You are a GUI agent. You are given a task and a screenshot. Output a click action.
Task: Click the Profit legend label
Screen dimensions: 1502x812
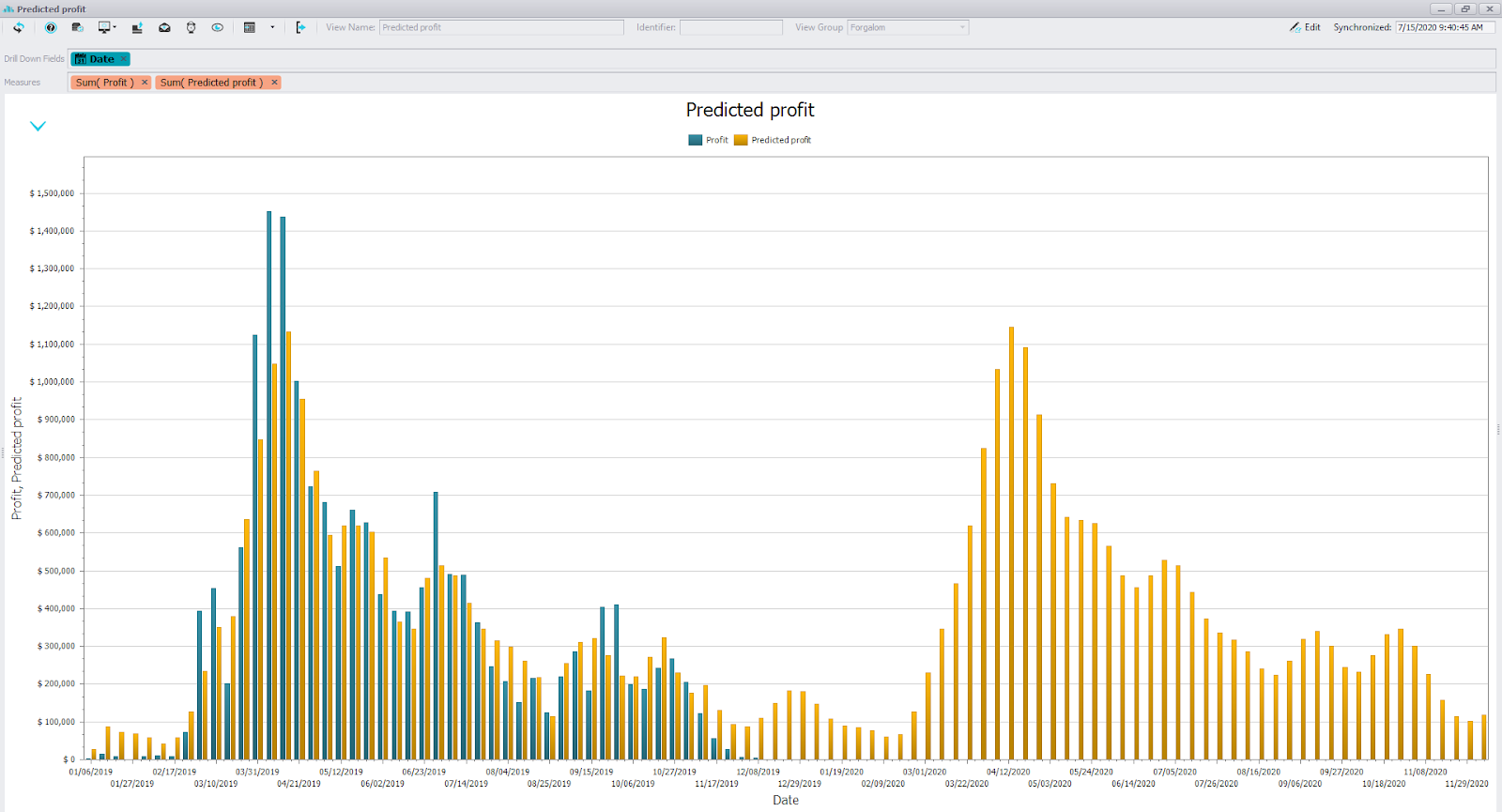tap(717, 140)
